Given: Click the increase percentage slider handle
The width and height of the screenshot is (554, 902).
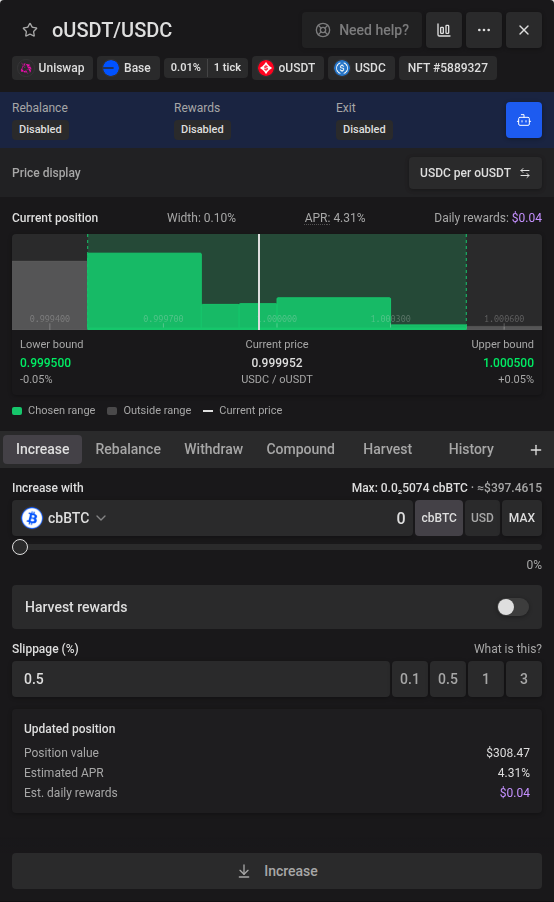Looking at the screenshot, I should pos(20,547).
